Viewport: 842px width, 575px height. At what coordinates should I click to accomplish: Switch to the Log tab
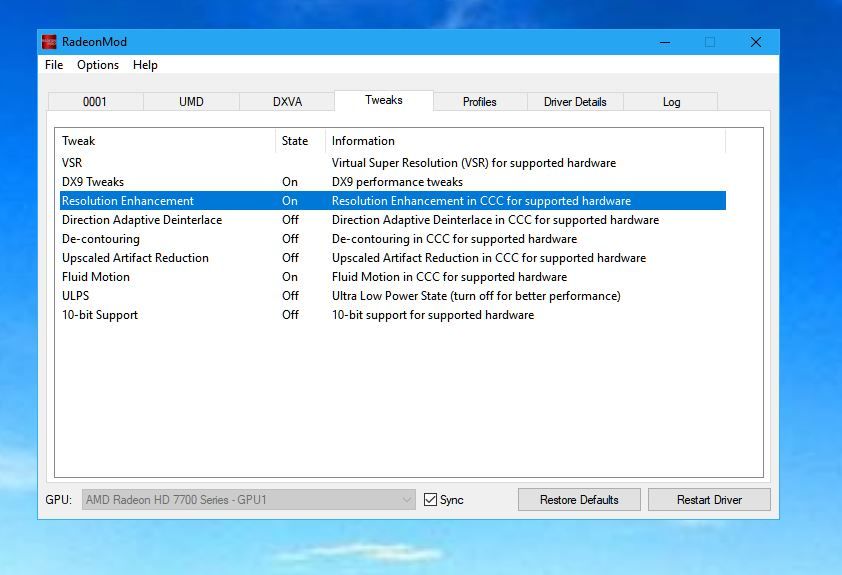tap(671, 101)
